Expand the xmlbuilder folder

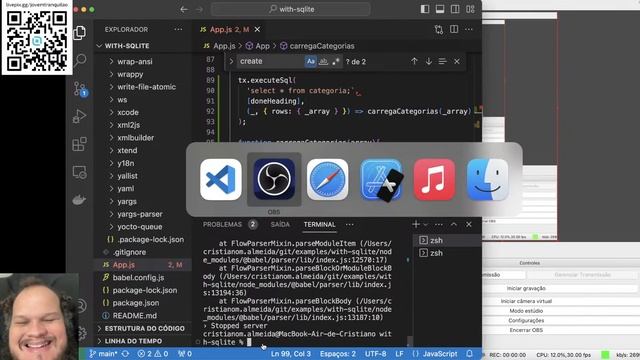pyautogui.click(x=136, y=138)
